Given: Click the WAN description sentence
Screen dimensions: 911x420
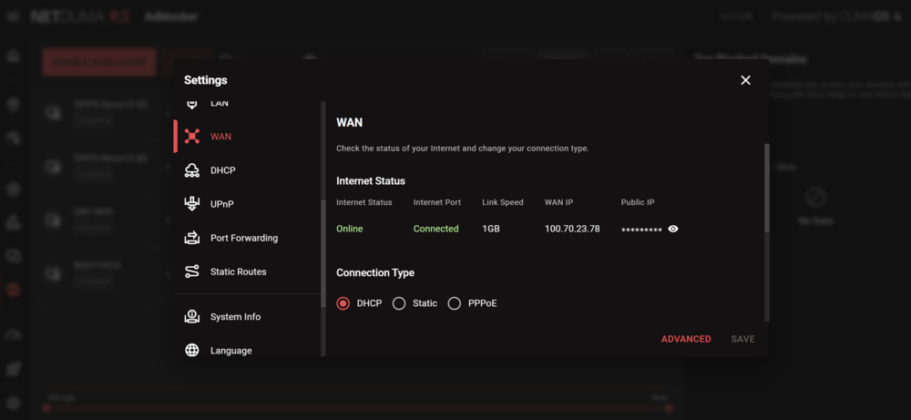Looking at the screenshot, I should tap(462, 148).
